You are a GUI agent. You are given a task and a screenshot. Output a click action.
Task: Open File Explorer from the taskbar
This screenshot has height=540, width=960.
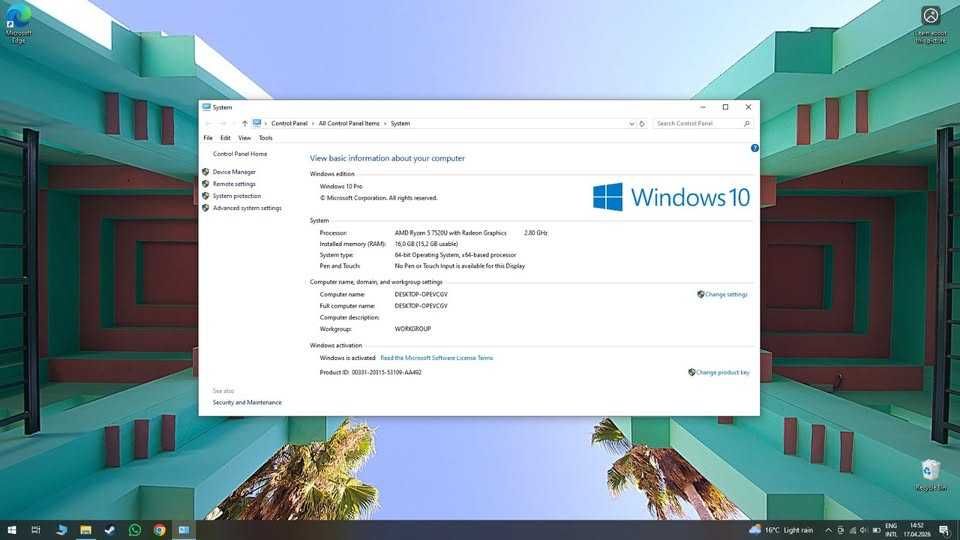[x=86, y=530]
